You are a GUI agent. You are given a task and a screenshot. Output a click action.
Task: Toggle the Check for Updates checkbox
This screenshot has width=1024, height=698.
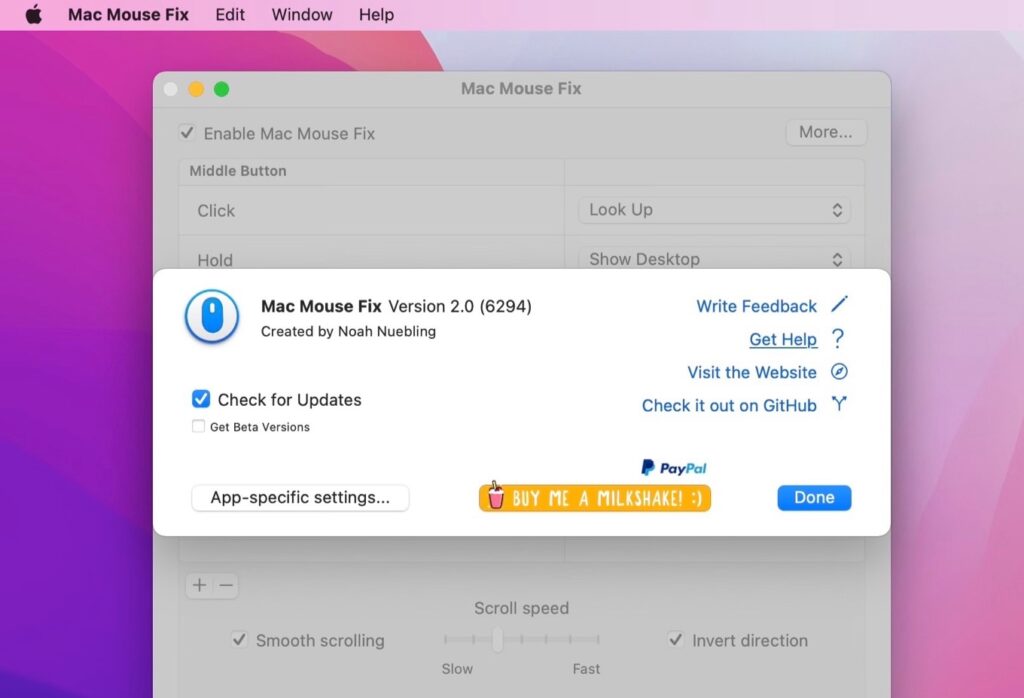pos(200,399)
